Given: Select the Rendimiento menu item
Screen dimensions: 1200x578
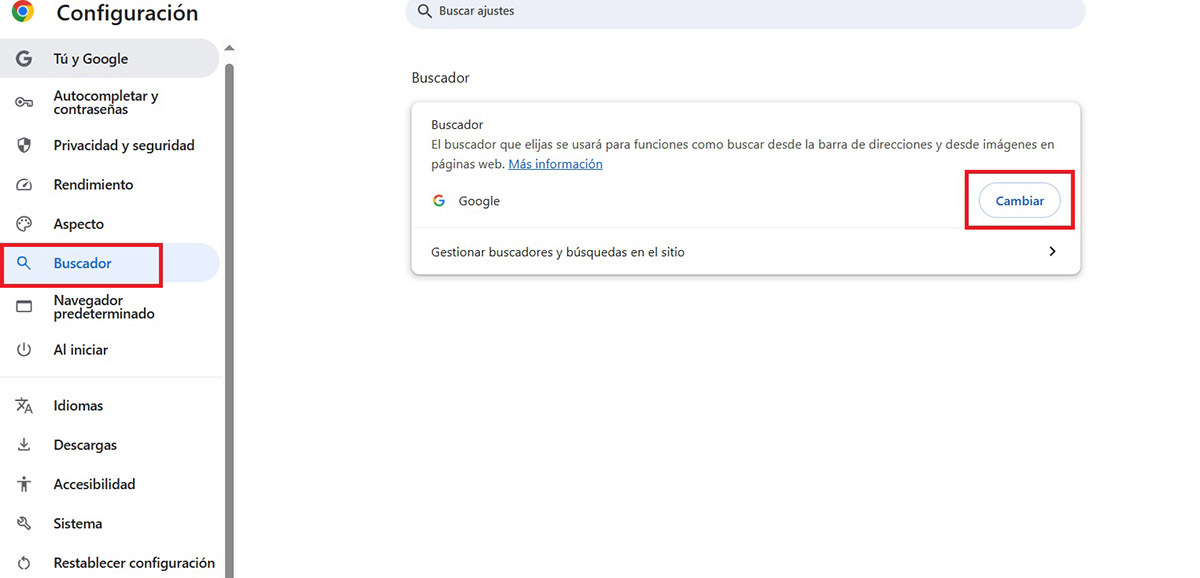Looking at the screenshot, I should (110, 185).
